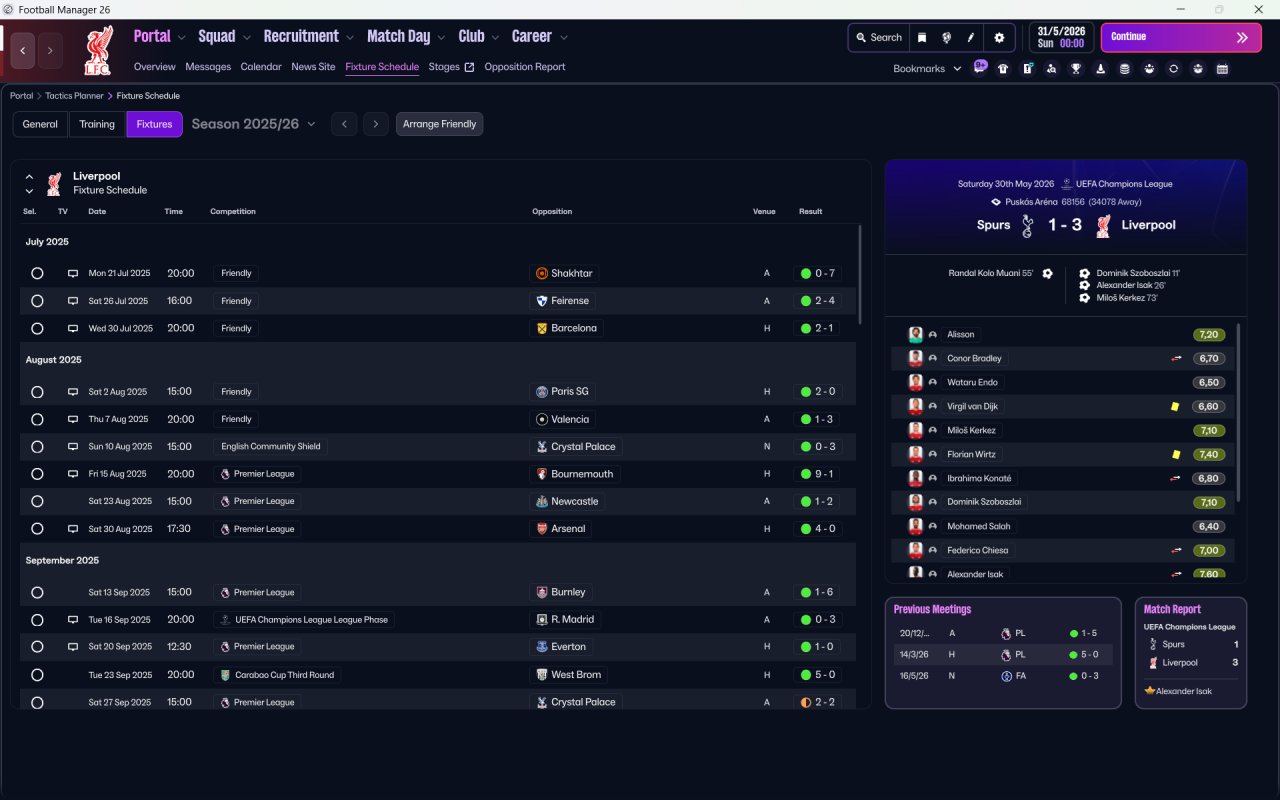Expand the Portal menu chevron

point(181,37)
